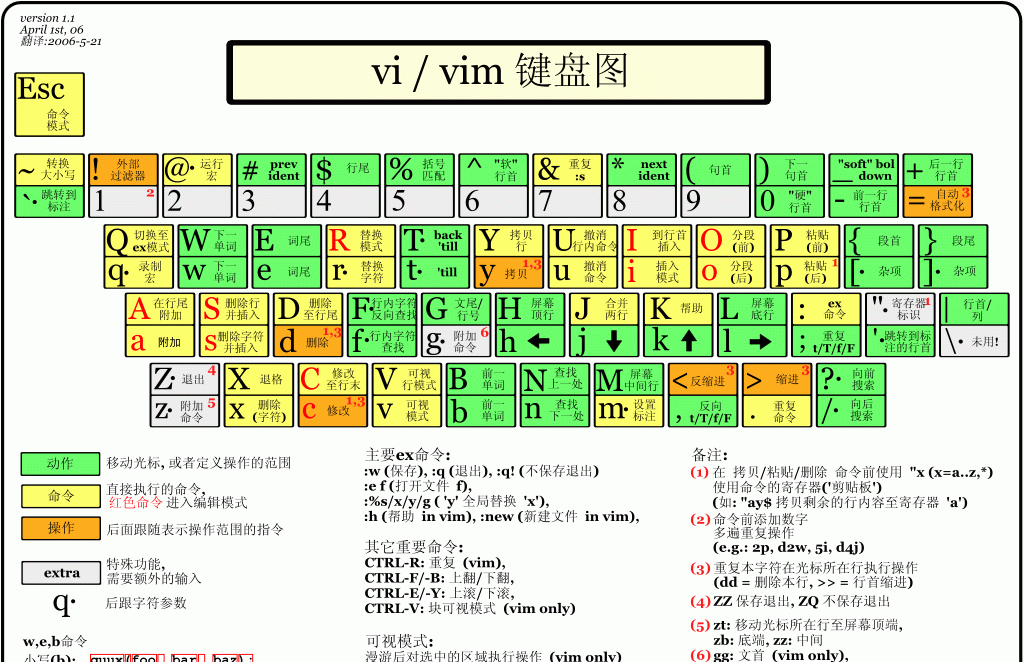Click the uppercase K 帮助 key

(678, 309)
